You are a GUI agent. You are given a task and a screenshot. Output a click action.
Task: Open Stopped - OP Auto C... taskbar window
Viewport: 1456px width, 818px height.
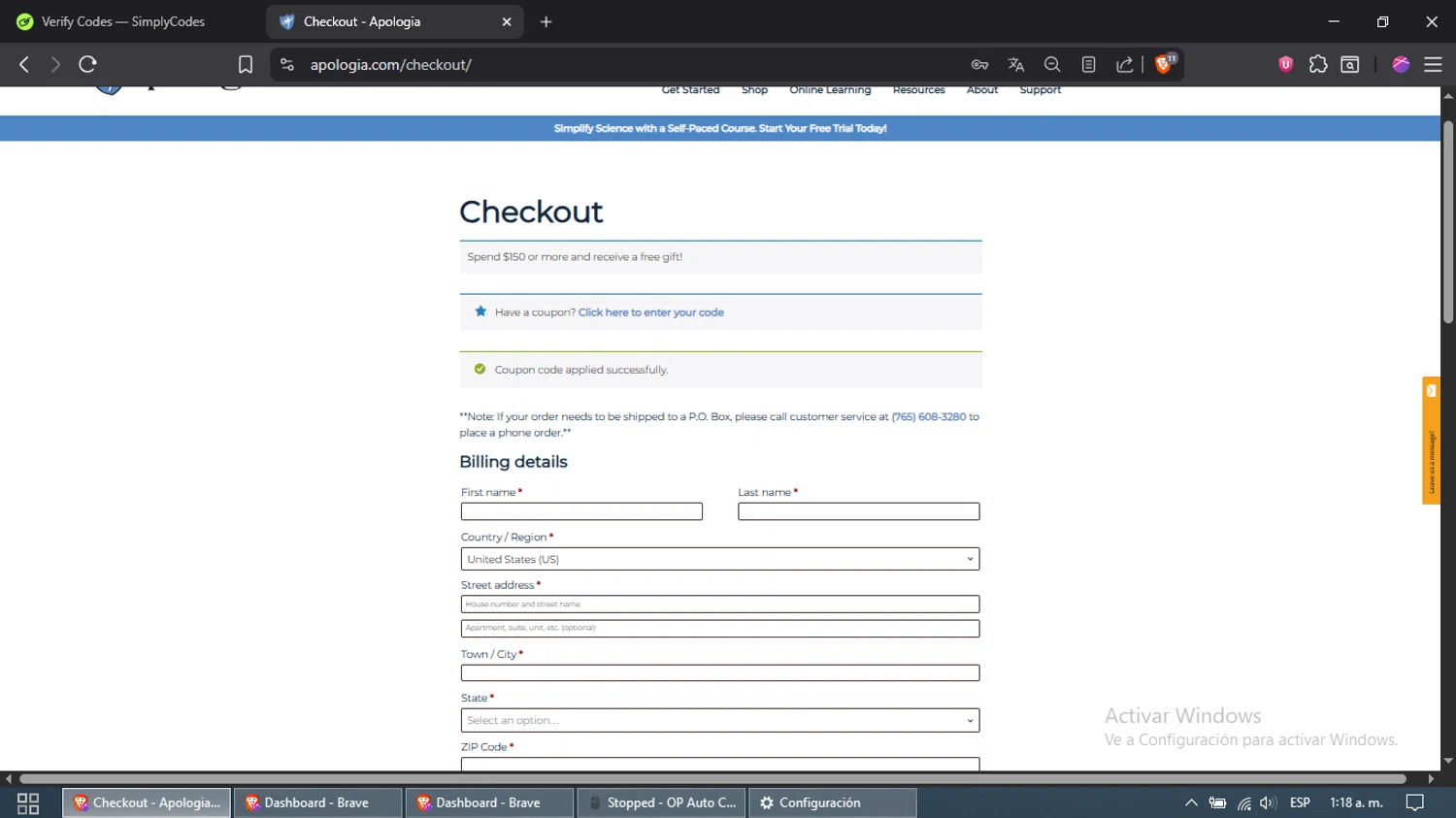tap(661, 803)
